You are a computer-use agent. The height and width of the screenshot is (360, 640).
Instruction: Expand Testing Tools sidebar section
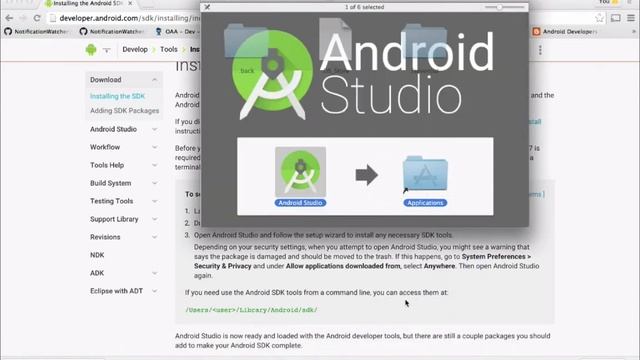[x=155, y=201]
